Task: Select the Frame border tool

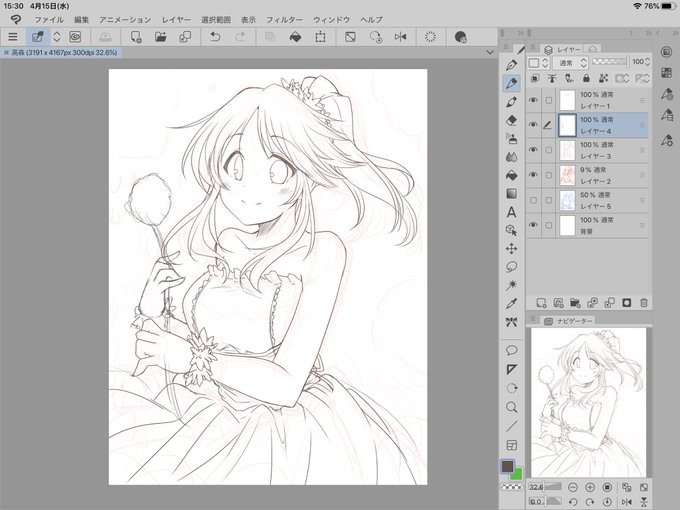Action: (x=512, y=445)
